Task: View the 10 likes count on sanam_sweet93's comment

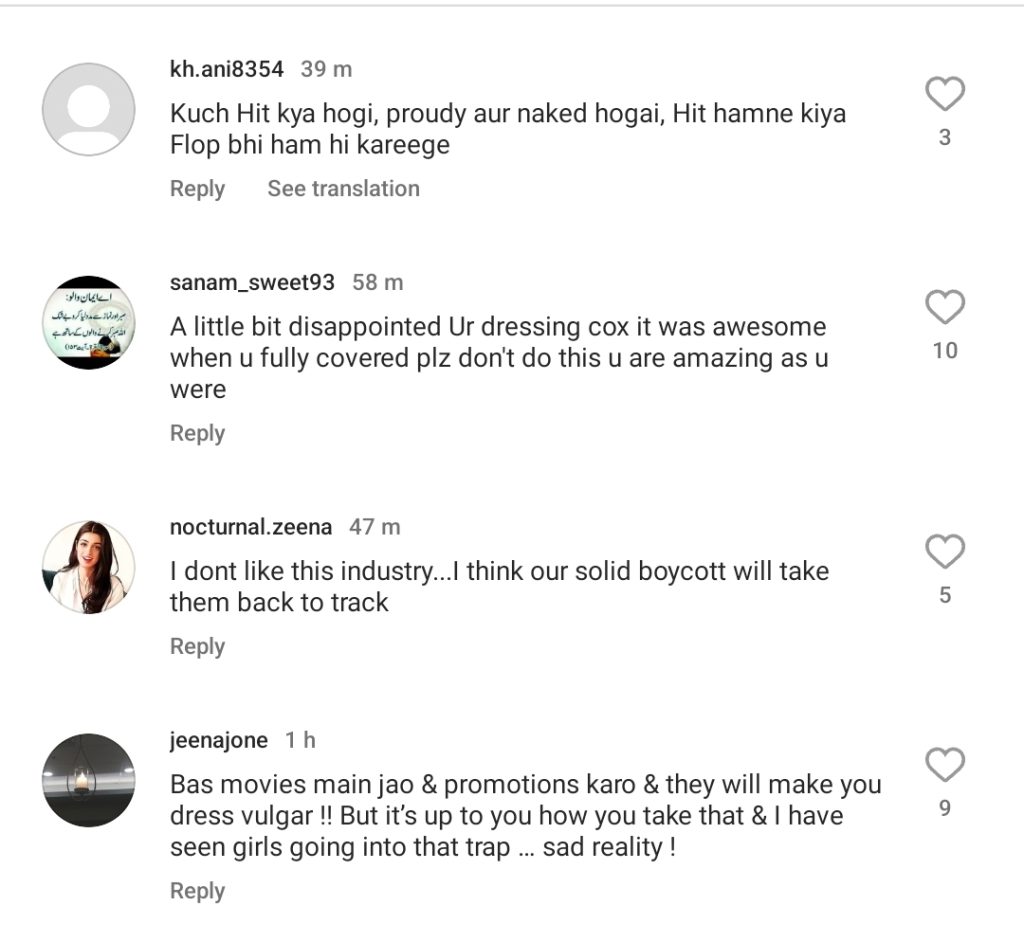Action: (x=944, y=351)
